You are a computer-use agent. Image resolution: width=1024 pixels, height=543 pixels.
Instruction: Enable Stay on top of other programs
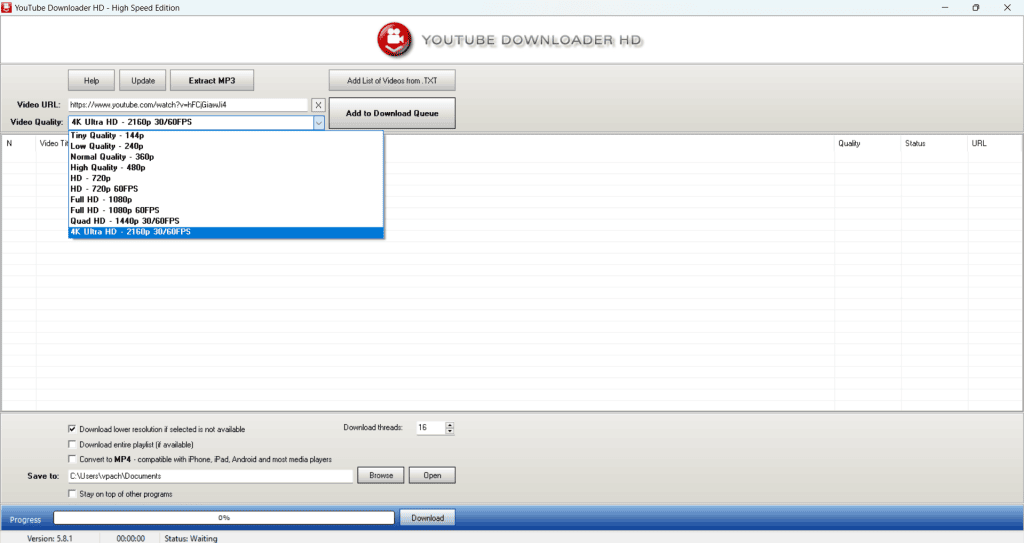pyautogui.click(x=72, y=494)
